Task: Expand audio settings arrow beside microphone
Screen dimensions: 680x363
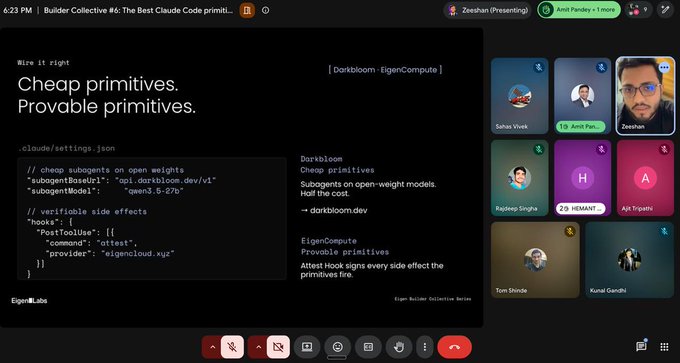Action: pos(212,347)
